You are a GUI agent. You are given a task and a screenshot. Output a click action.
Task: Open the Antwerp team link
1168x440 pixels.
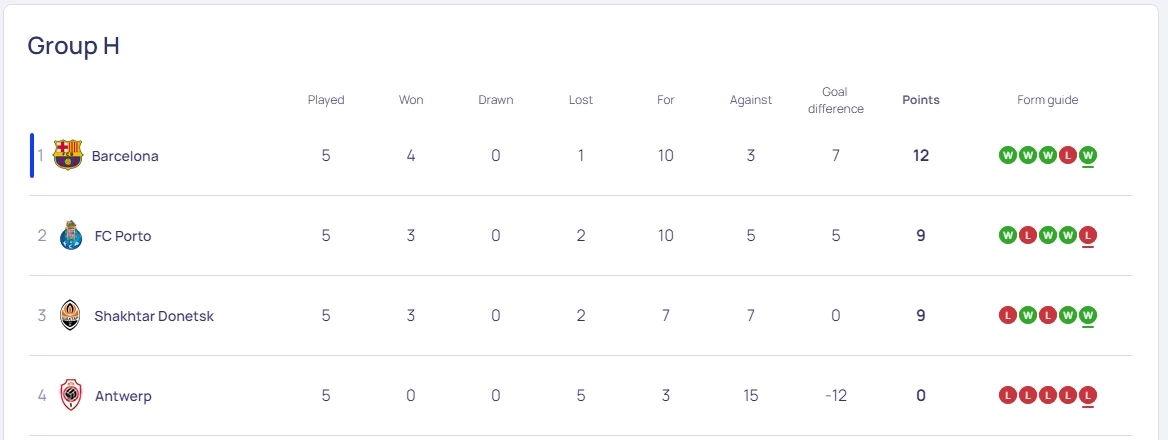point(123,396)
